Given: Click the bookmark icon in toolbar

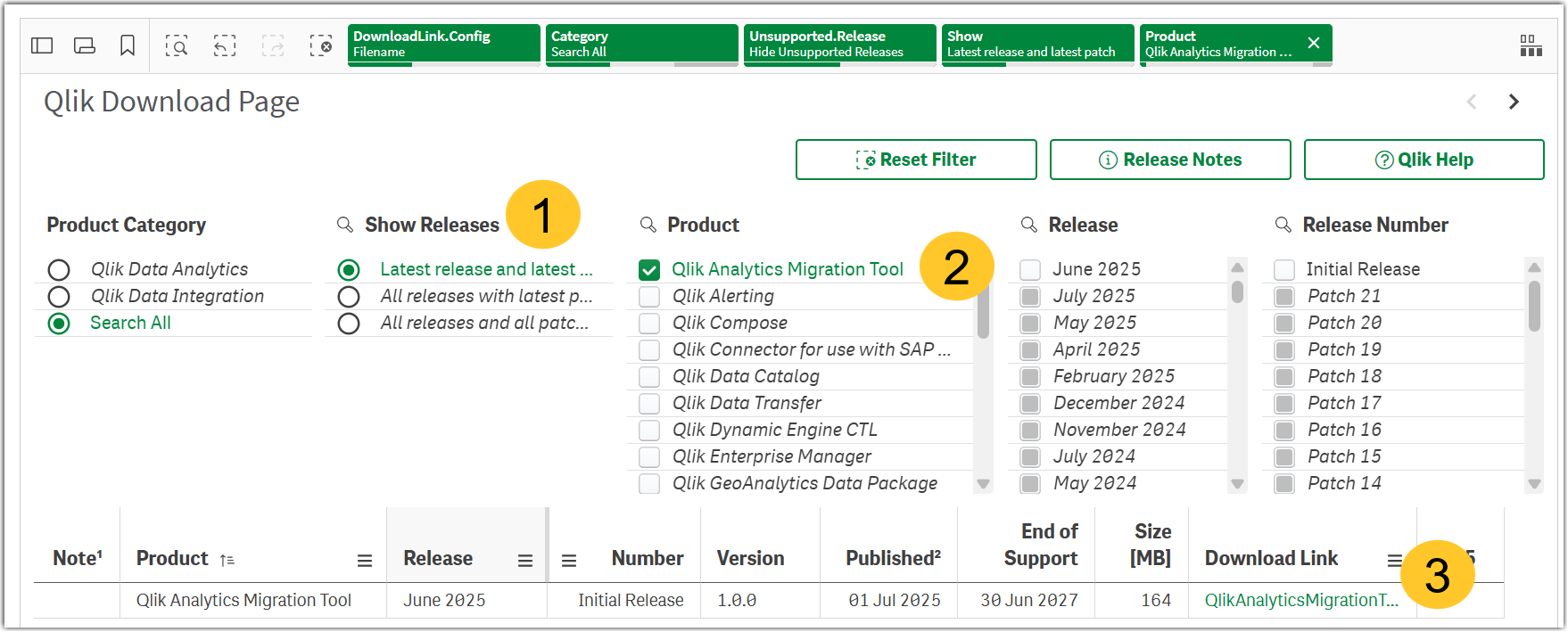Looking at the screenshot, I should click(x=128, y=45).
